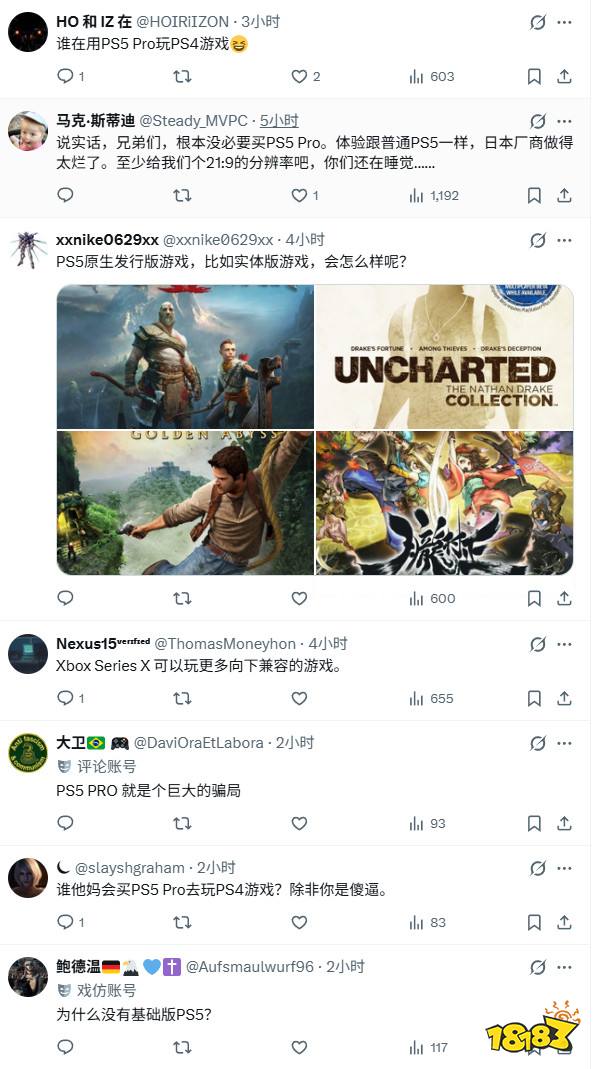Bookmark the Steady_MVPC tweet

coord(534,196)
